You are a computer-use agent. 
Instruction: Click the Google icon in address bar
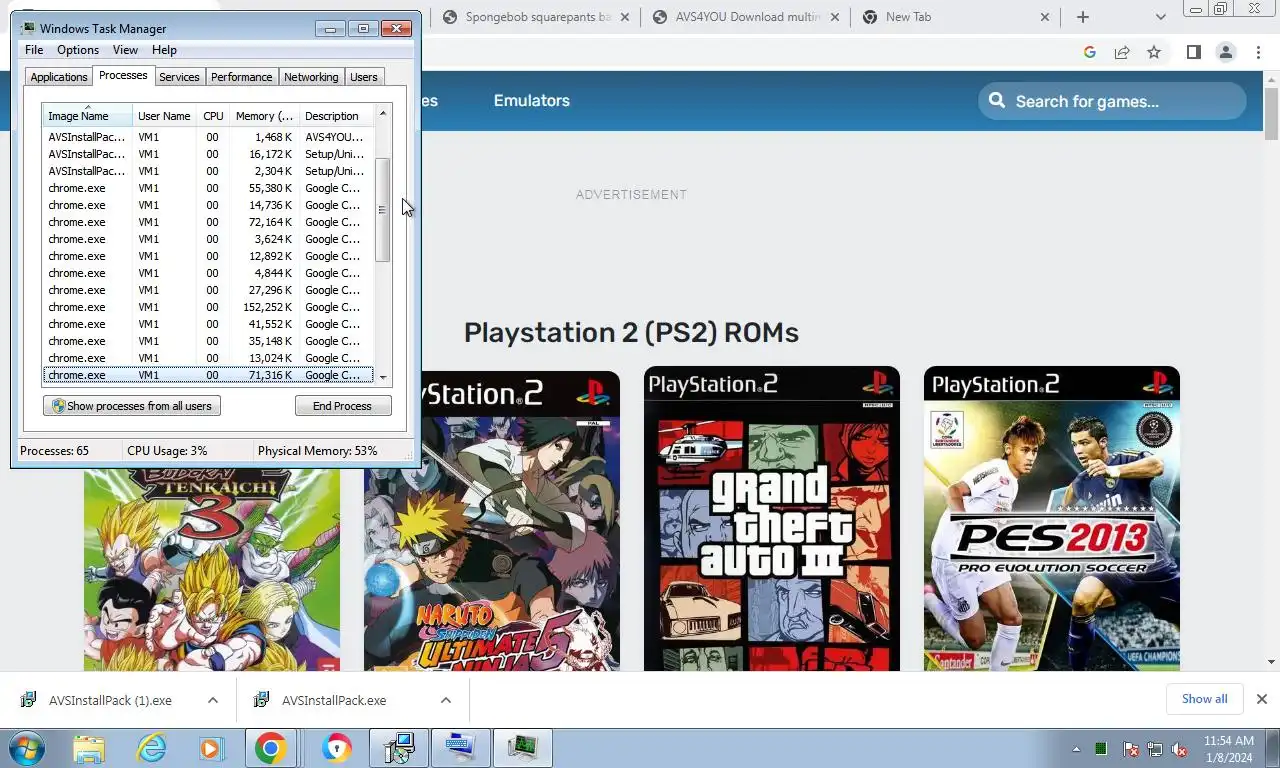tap(1090, 52)
